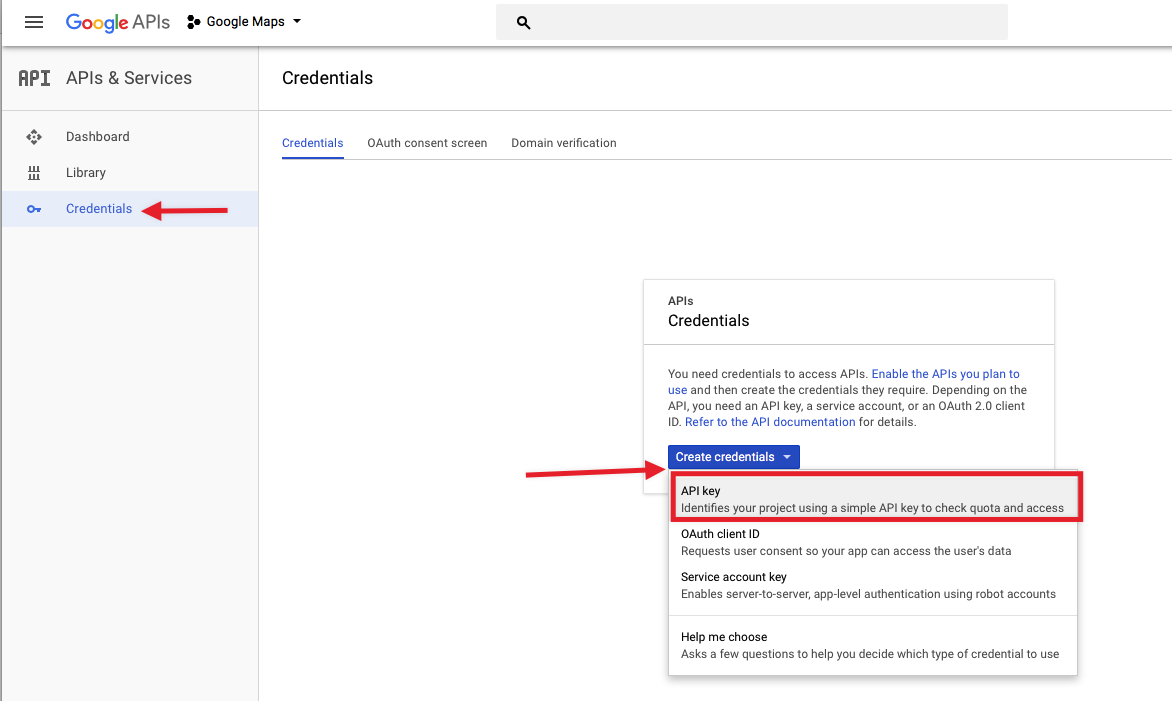Open the Domain verification tab
This screenshot has width=1172, height=701.
564,143
